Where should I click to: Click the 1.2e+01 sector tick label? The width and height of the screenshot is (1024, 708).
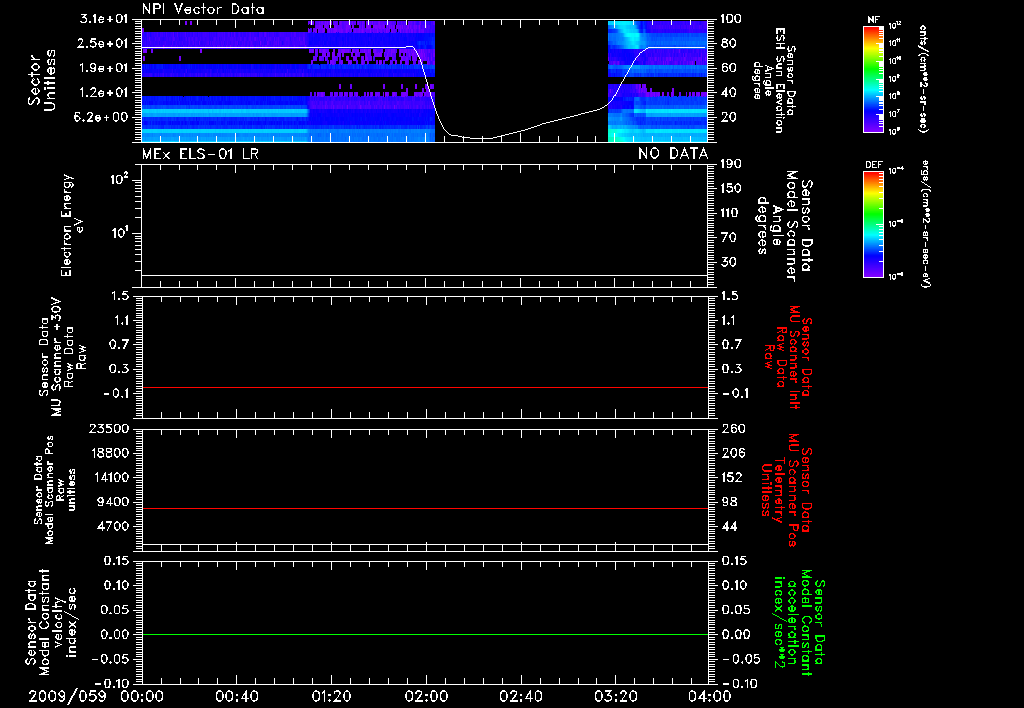[x=104, y=93]
